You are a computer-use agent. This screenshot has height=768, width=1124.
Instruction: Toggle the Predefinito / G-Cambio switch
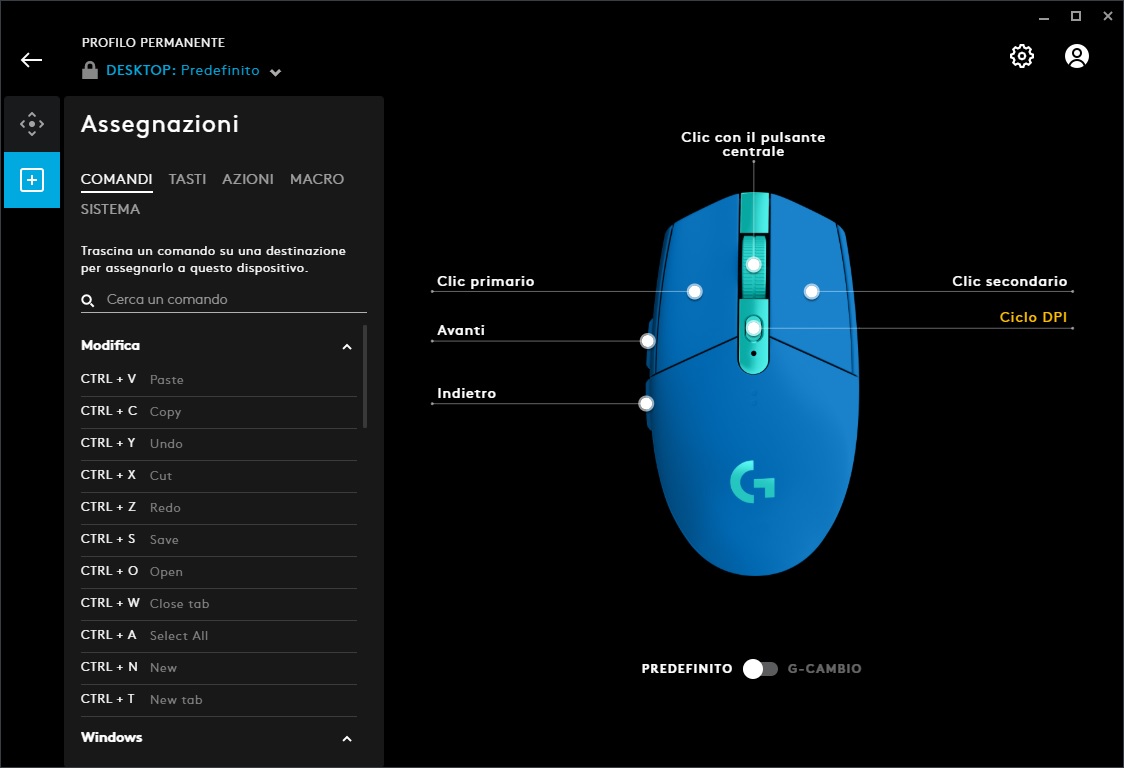click(760, 668)
